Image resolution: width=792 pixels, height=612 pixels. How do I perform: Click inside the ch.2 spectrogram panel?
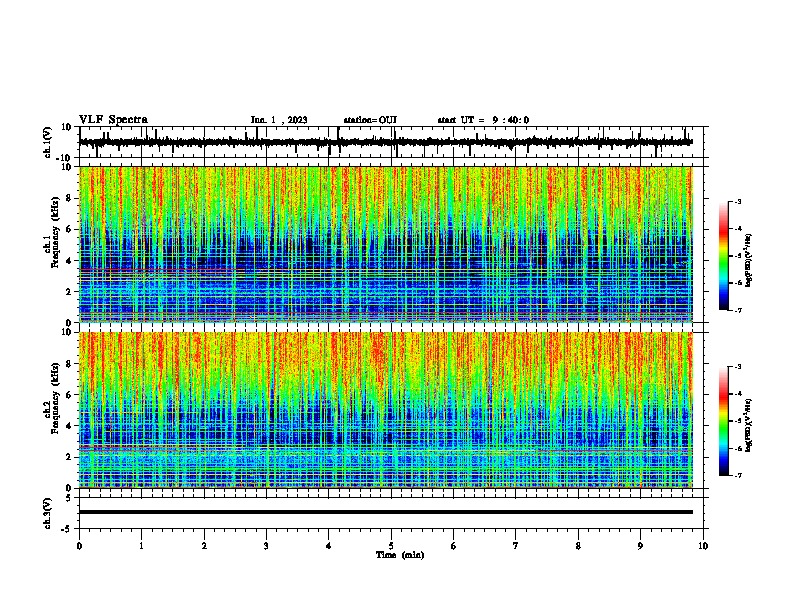click(386, 410)
